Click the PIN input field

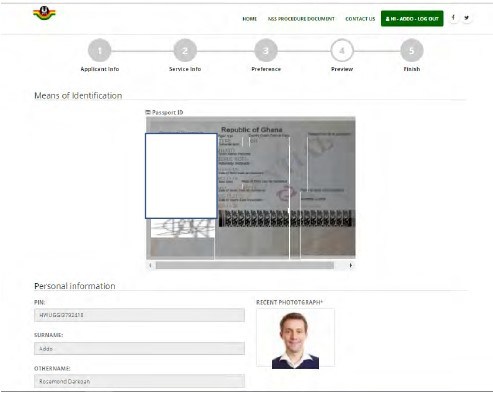pos(139,315)
